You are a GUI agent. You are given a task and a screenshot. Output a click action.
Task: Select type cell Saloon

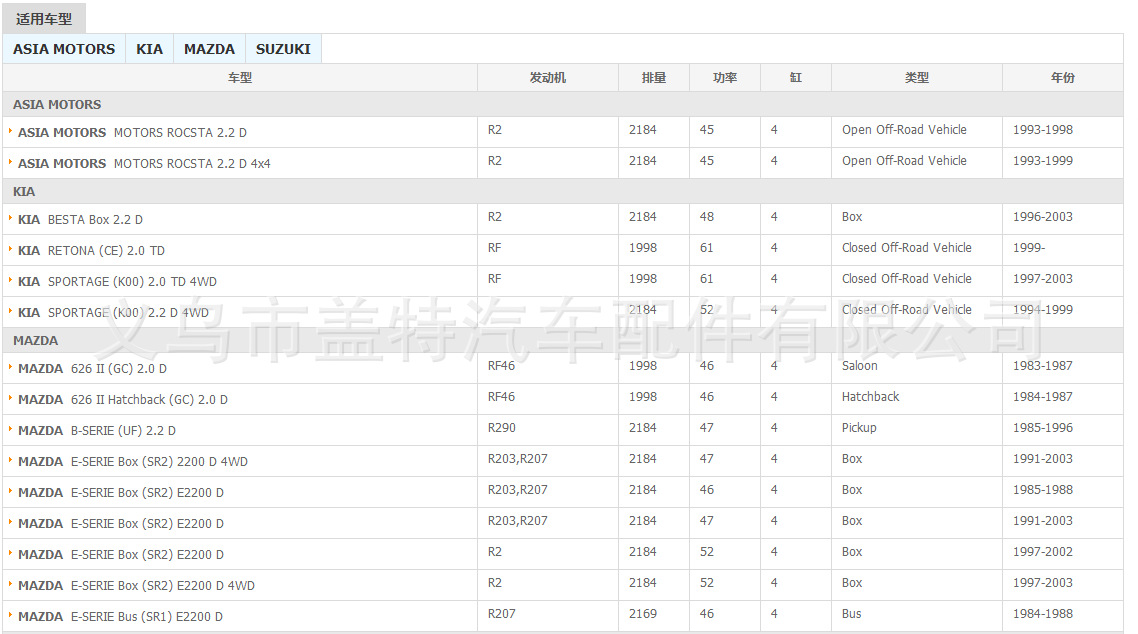click(x=860, y=366)
